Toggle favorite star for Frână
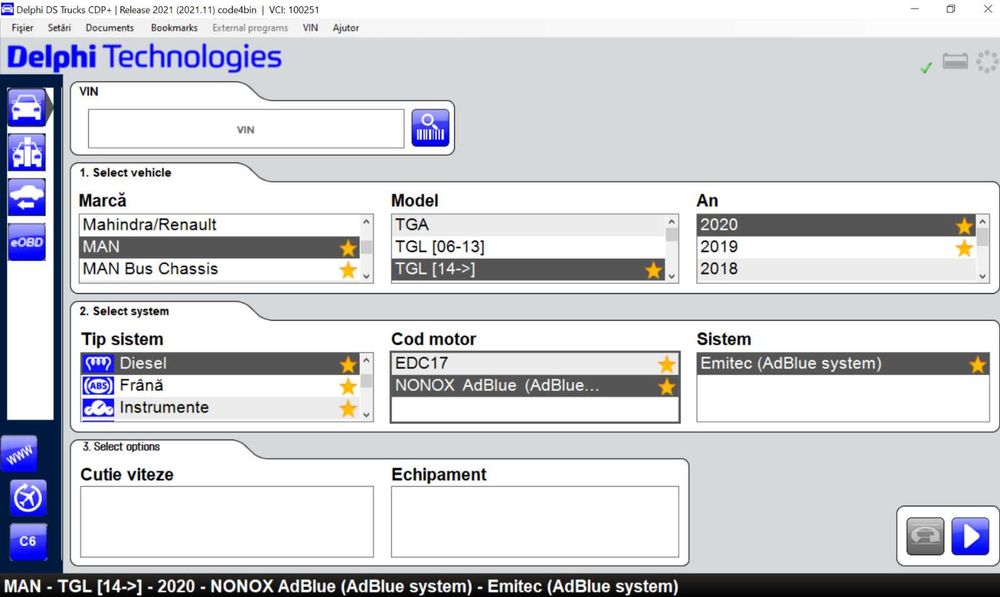The height and width of the screenshot is (597, 1000). point(348,386)
